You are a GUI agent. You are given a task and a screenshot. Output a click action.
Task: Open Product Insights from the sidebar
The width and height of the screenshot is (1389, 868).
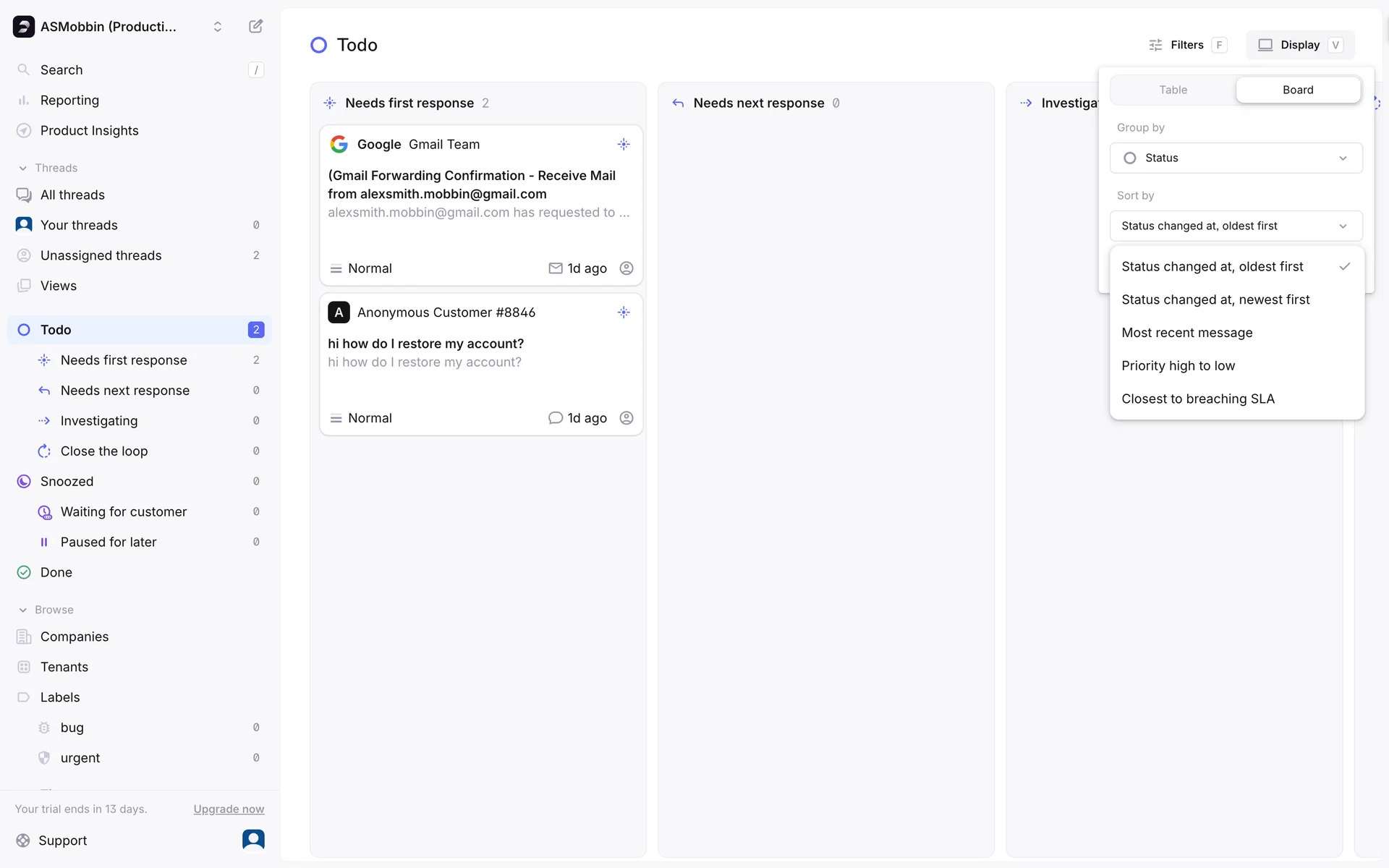point(89,131)
